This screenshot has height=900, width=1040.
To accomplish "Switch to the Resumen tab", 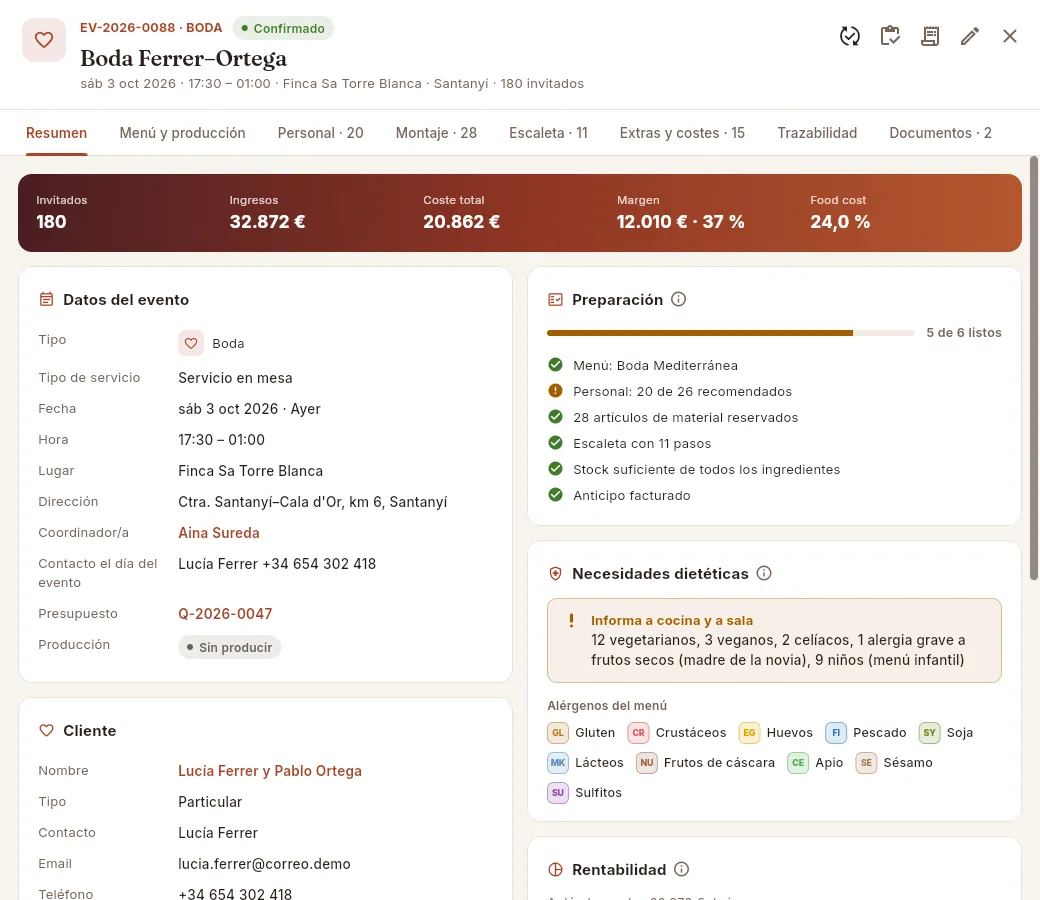I will pyautogui.click(x=56, y=133).
